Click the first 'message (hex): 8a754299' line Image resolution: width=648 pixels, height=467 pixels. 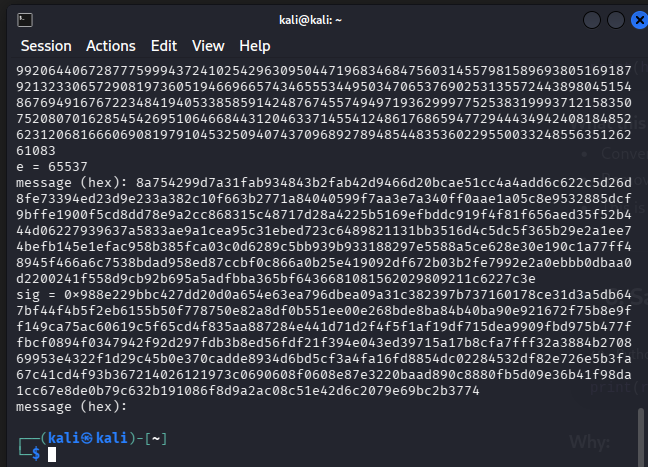point(324,183)
